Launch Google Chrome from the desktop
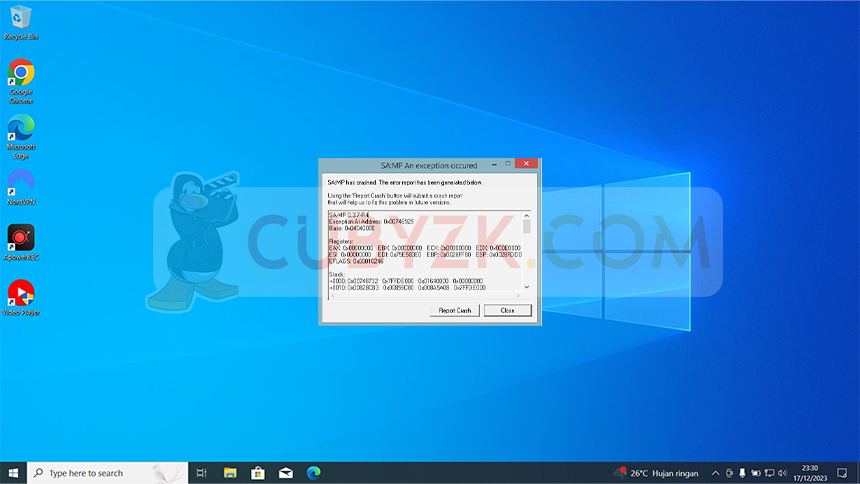Image resolution: width=860 pixels, height=484 pixels. (x=21, y=81)
